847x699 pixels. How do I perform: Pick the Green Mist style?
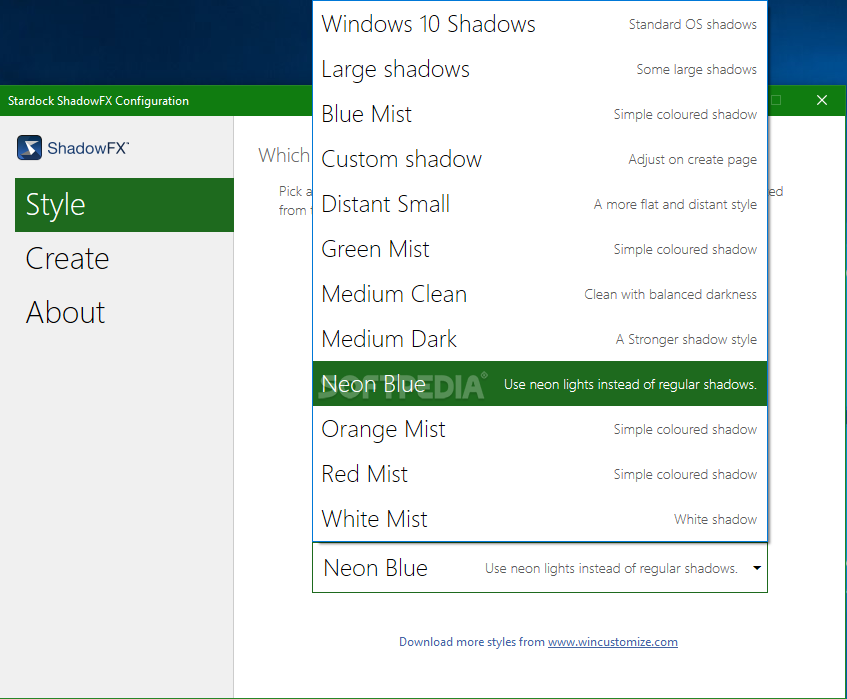[x=540, y=249]
